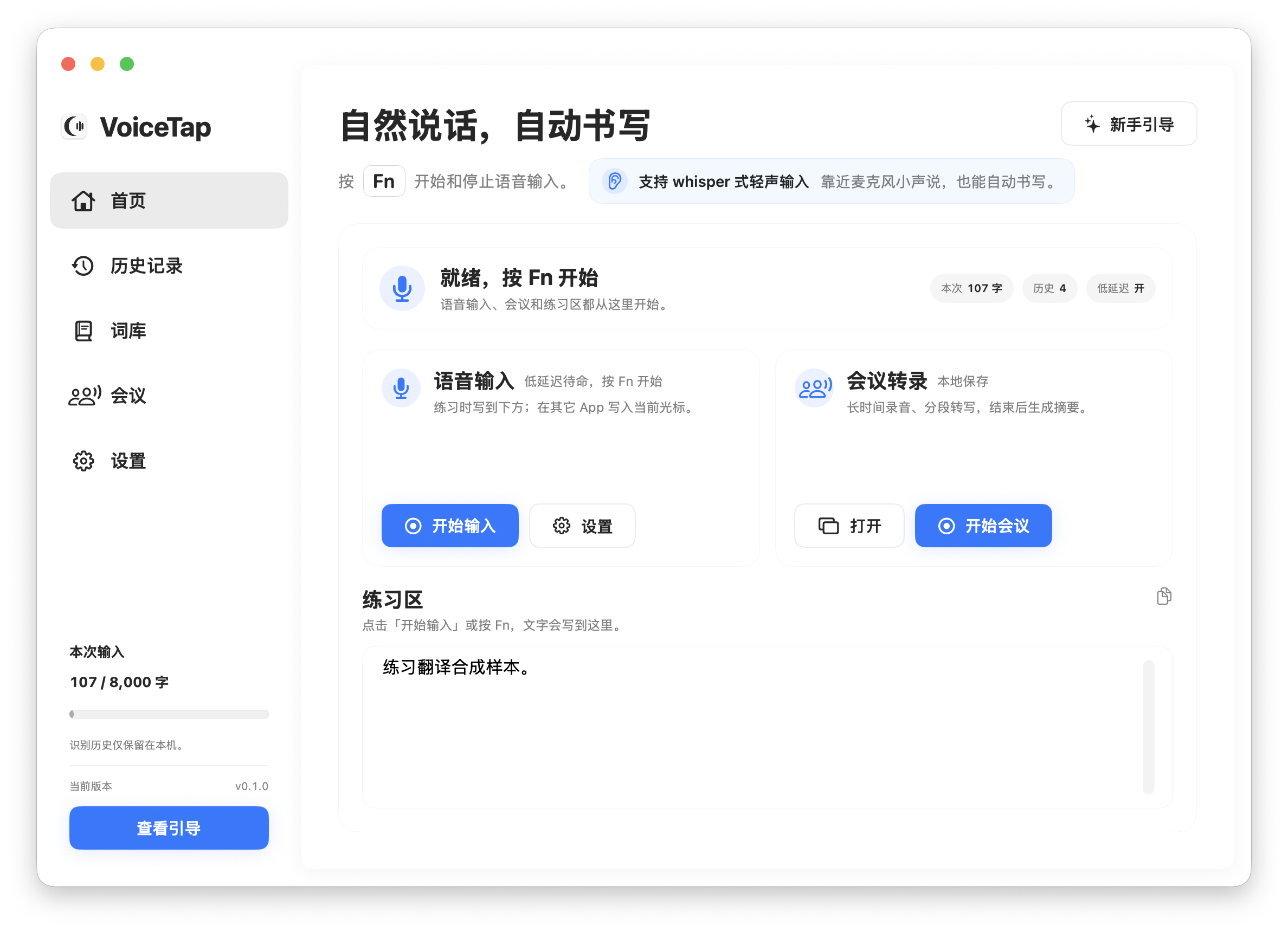Click the 语音输入 card title
This screenshot has height=932, width=1288.
(474, 381)
